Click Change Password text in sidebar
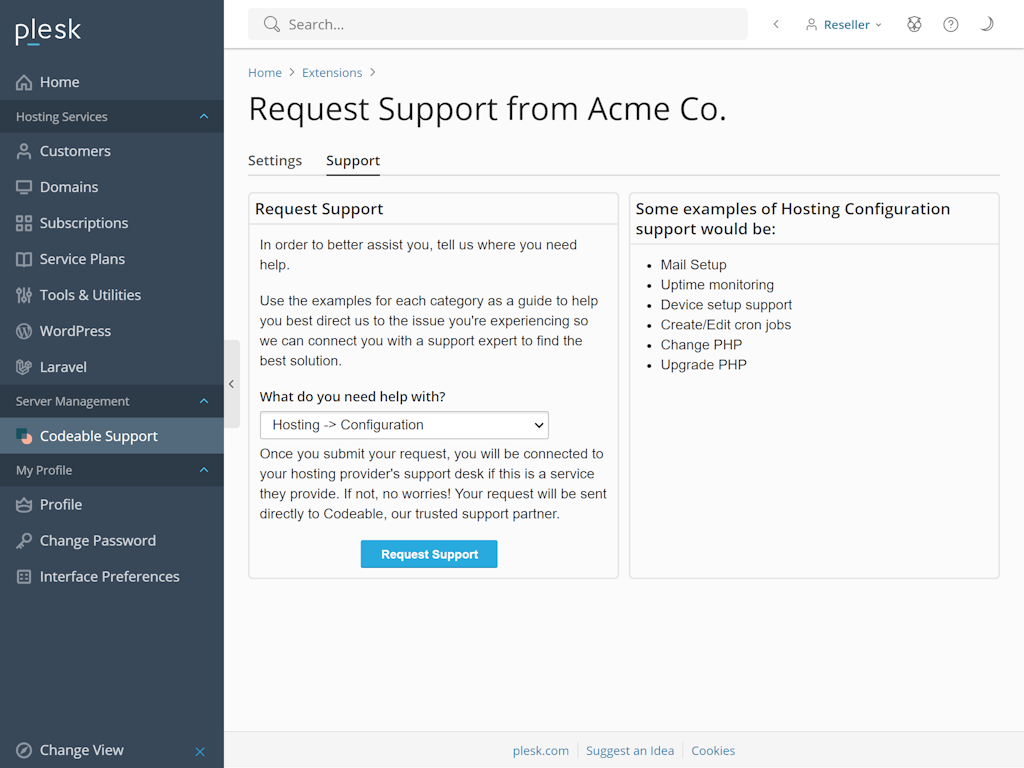The height and width of the screenshot is (768, 1024). click(x=98, y=541)
